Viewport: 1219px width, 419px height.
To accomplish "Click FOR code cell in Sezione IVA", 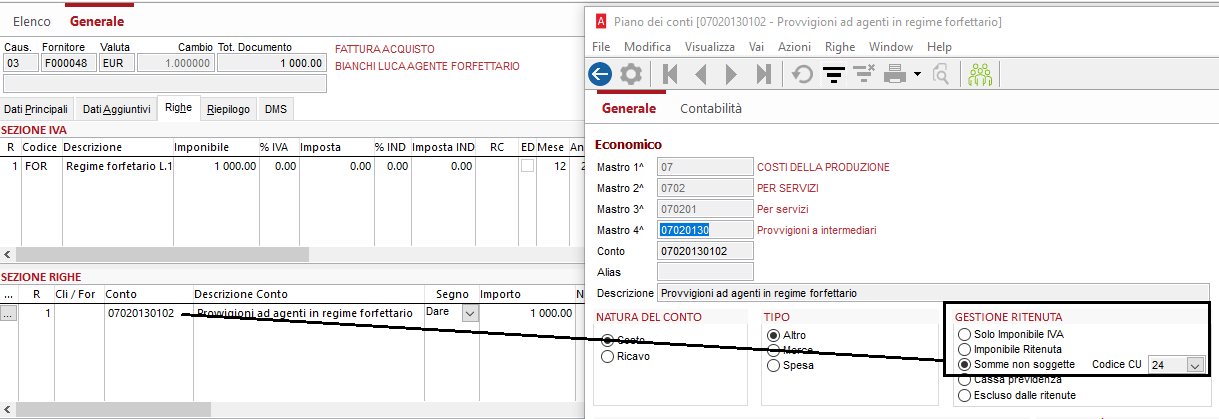I will click(40, 166).
